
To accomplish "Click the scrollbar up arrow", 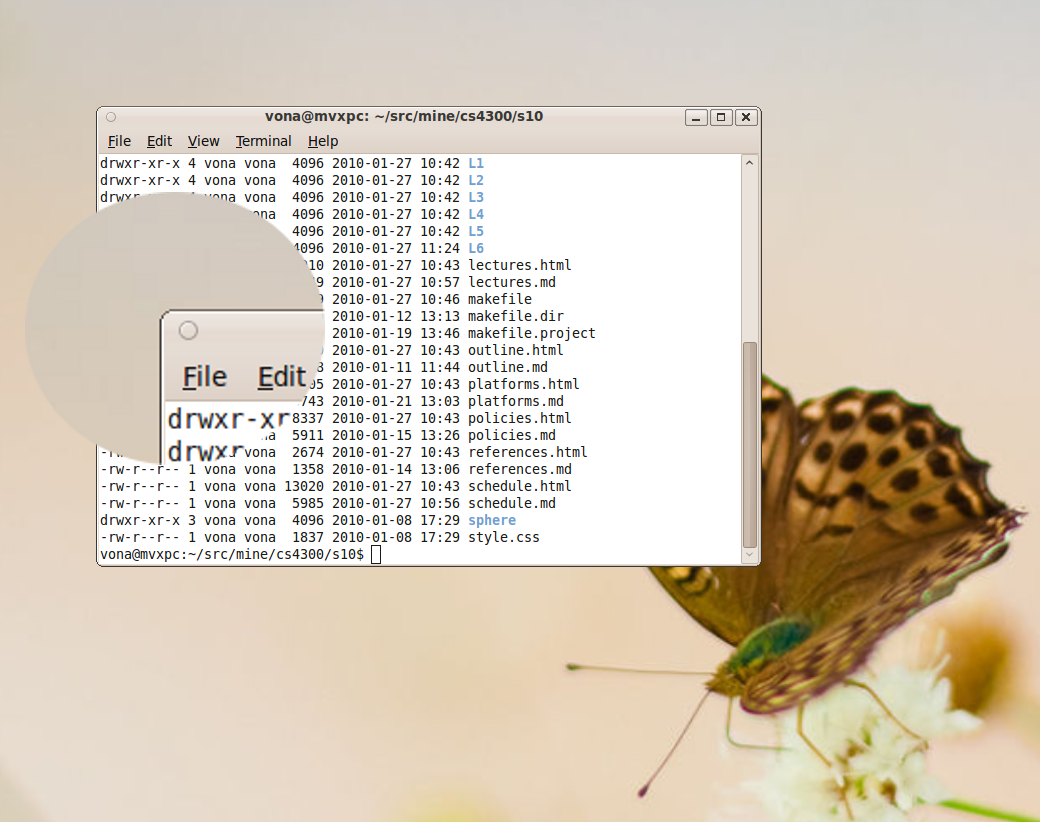I will (x=749, y=162).
